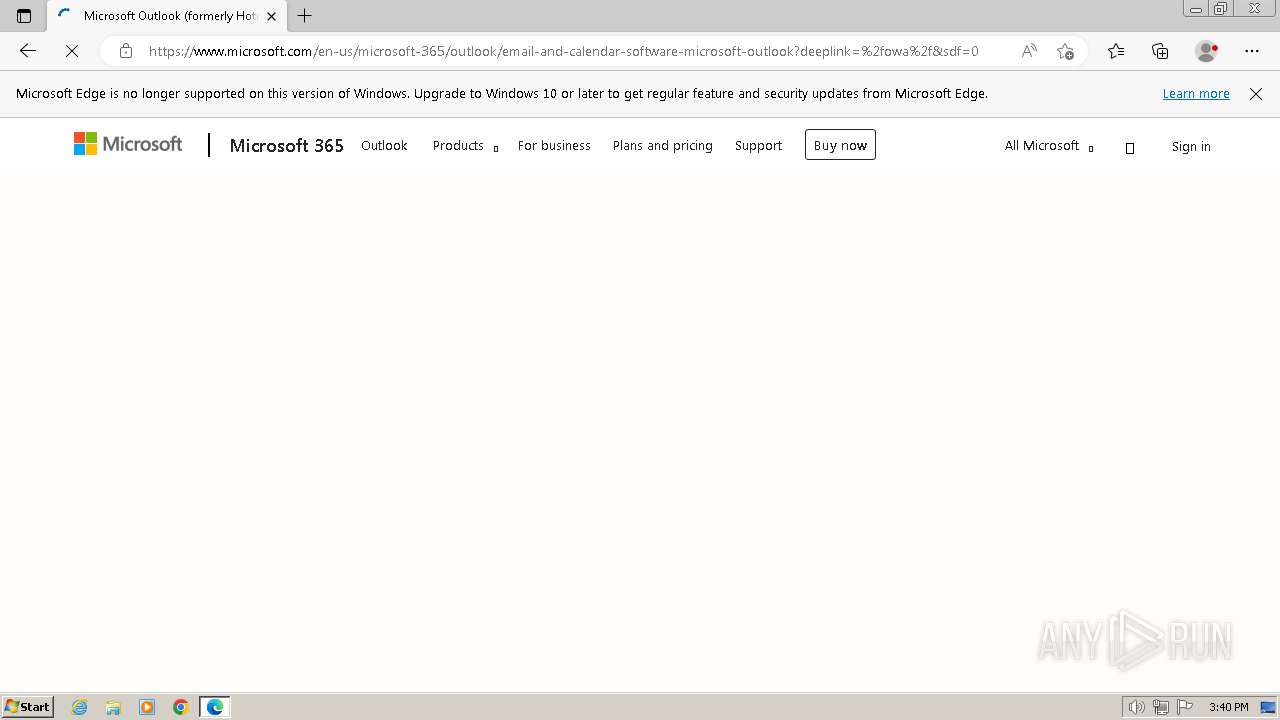Open the For business menu item
The image size is (1280, 720).
tap(554, 146)
